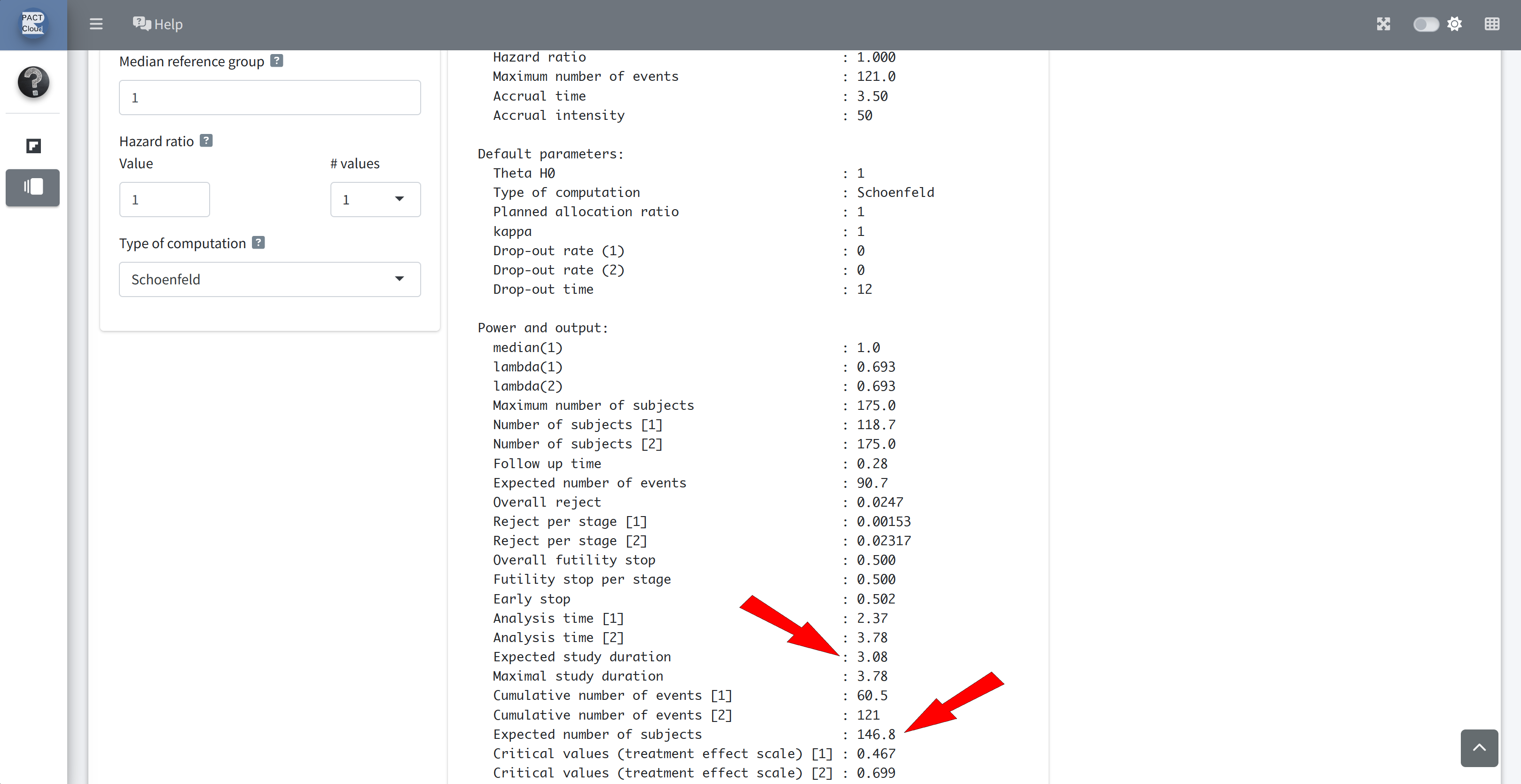
Task: Click the fullscreen expand icon
Action: [1383, 24]
